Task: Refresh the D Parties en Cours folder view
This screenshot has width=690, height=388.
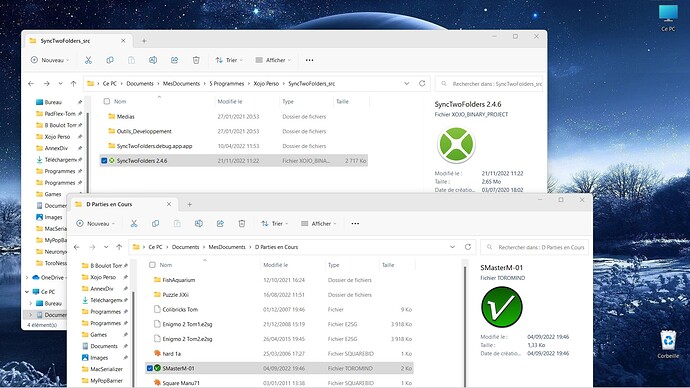Action: [468, 247]
